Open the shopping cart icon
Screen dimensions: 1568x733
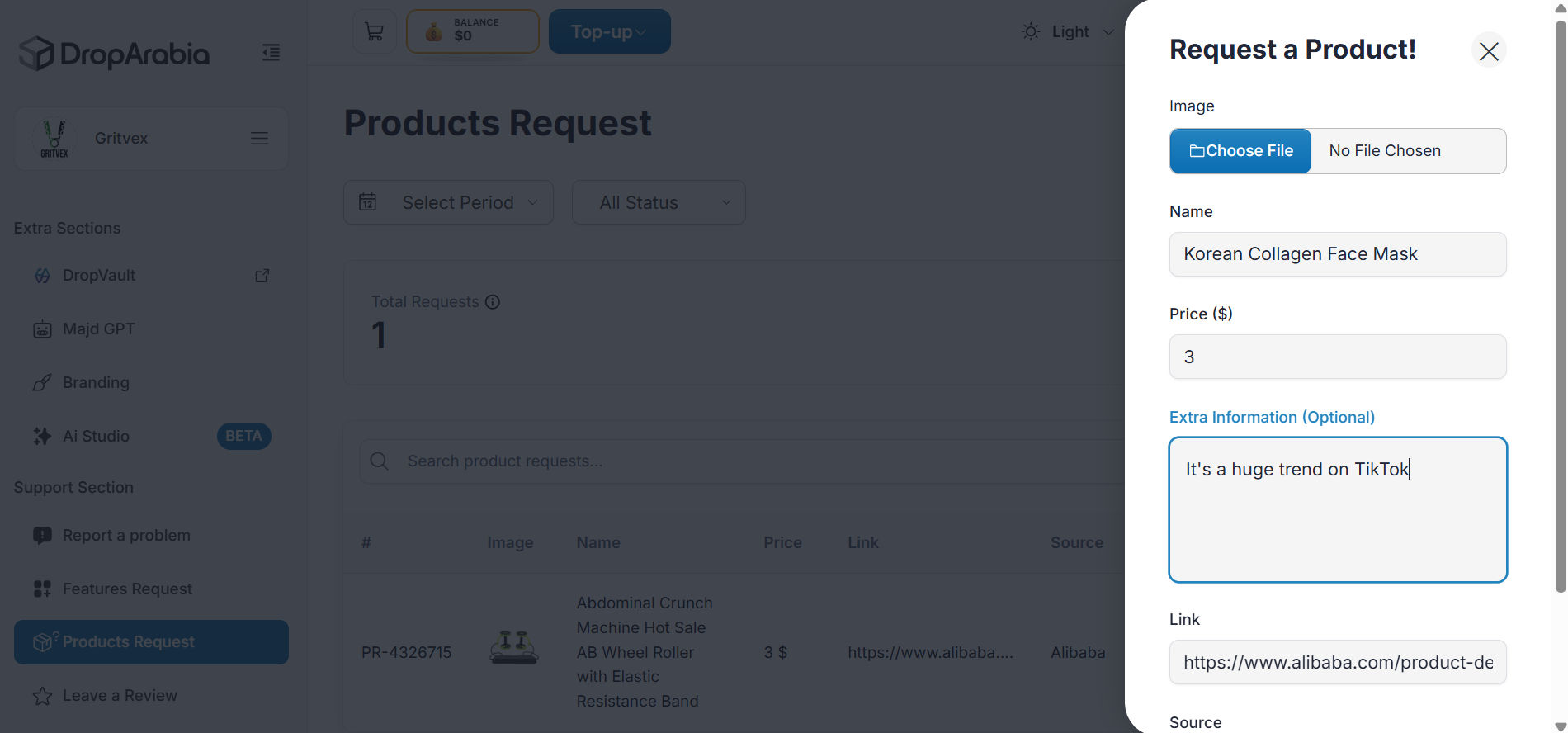pos(374,32)
